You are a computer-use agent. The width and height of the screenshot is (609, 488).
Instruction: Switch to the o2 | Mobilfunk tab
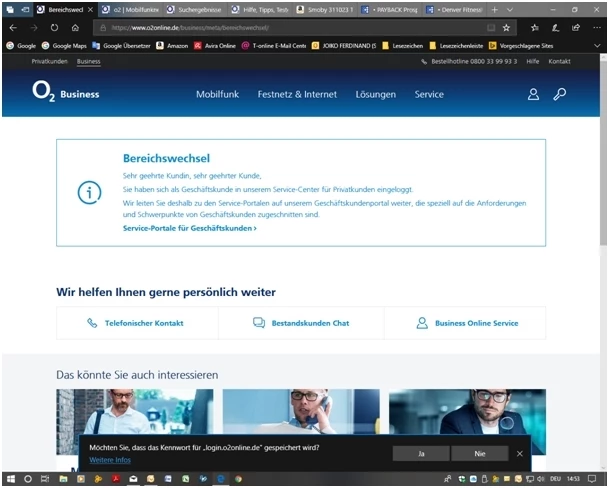tap(131, 10)
